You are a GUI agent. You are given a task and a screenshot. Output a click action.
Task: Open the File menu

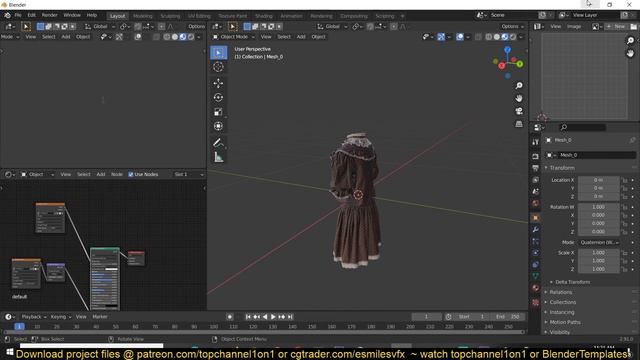coord(18,15)
